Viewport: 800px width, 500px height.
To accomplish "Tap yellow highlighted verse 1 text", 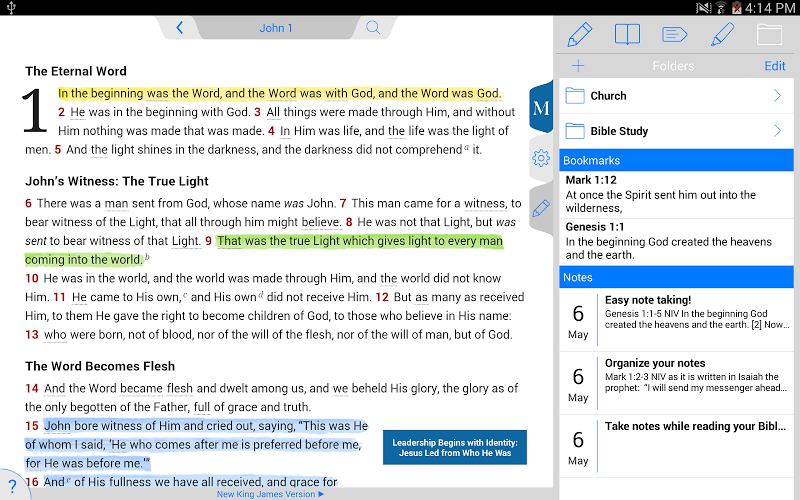I will pyautogui.click(x=279, y=93).
